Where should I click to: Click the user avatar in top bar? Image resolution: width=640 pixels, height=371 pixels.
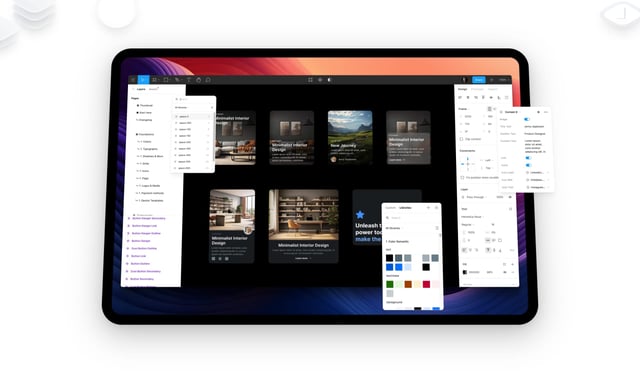click(464, 80)
